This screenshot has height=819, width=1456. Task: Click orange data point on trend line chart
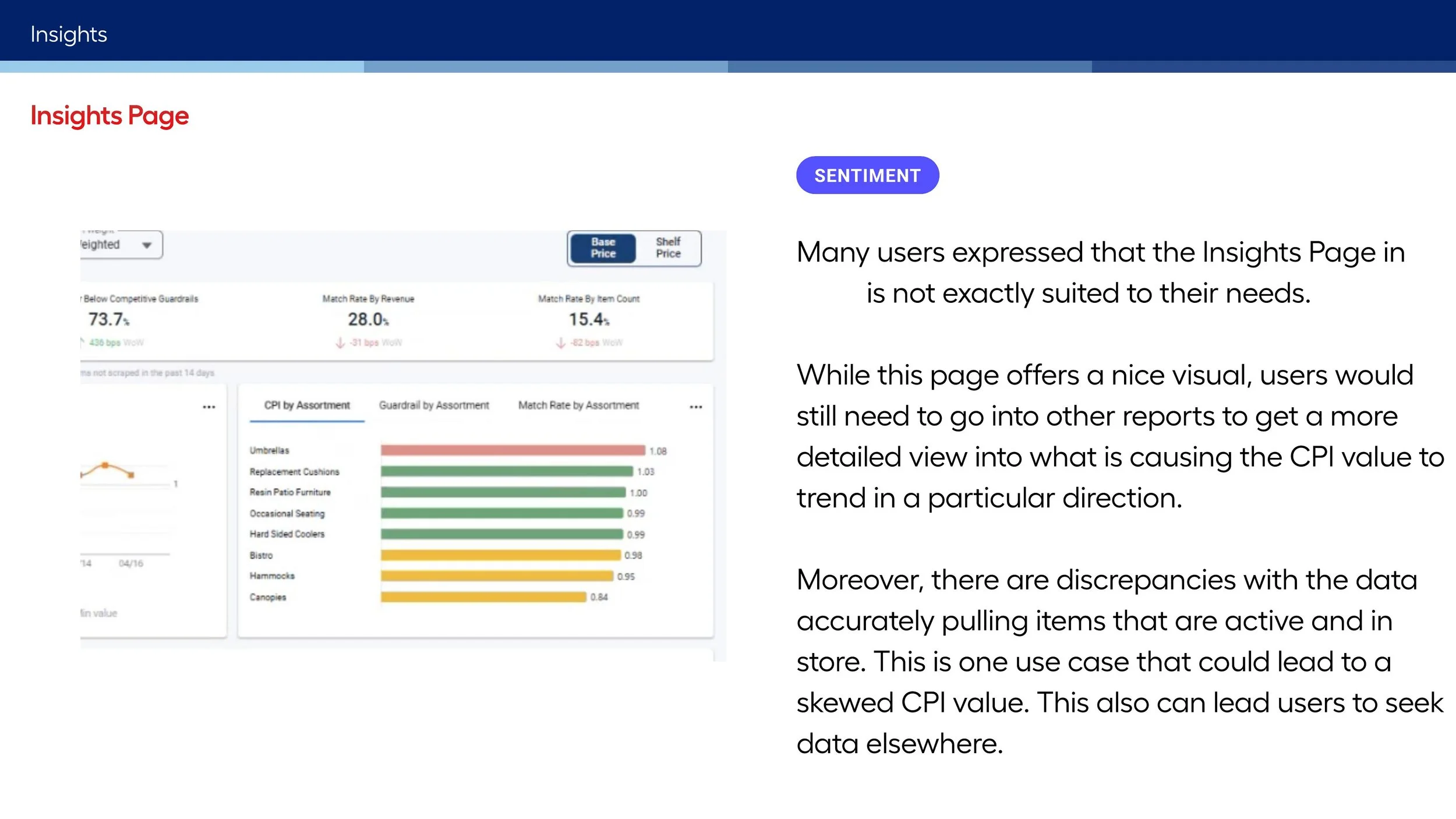pyautogui.click(x=105, y=465)
